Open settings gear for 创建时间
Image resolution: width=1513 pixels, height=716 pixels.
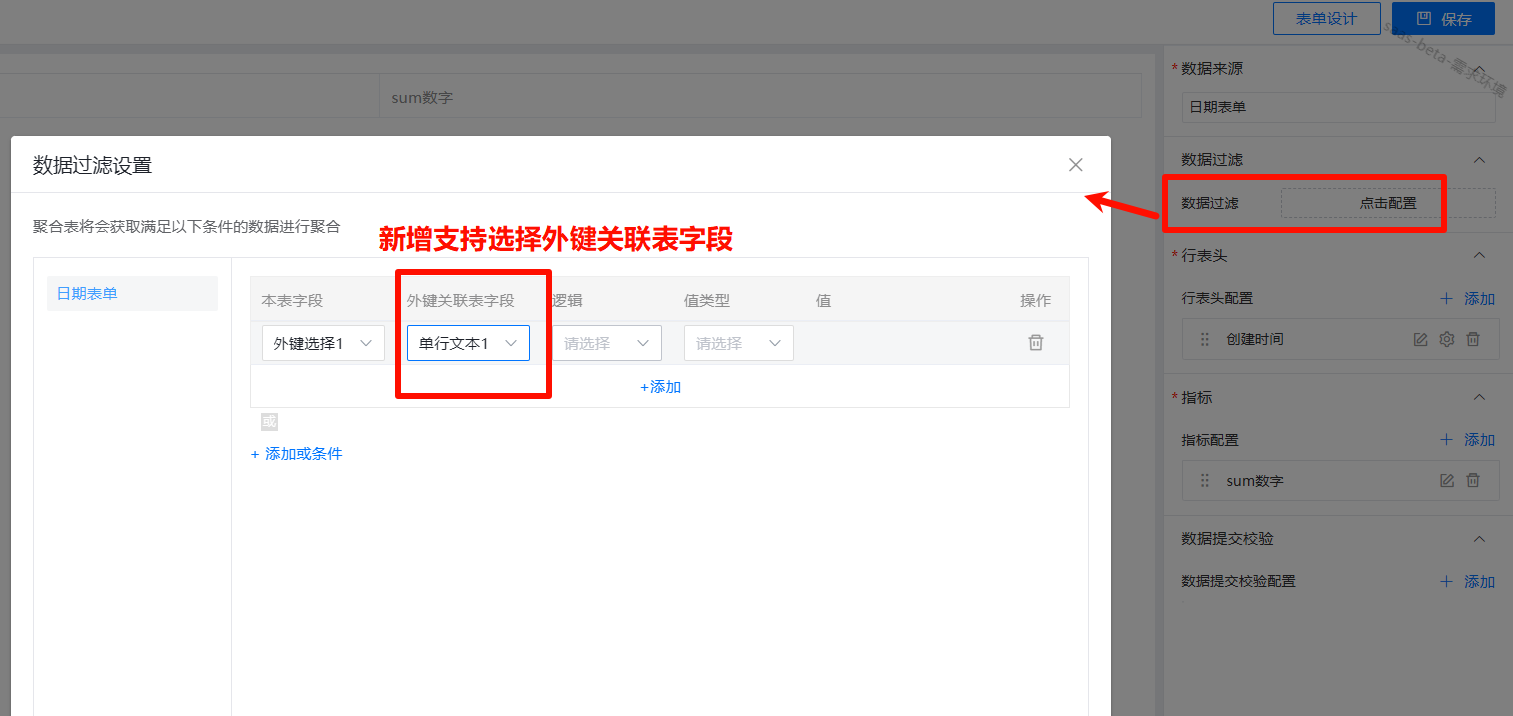1446,340
